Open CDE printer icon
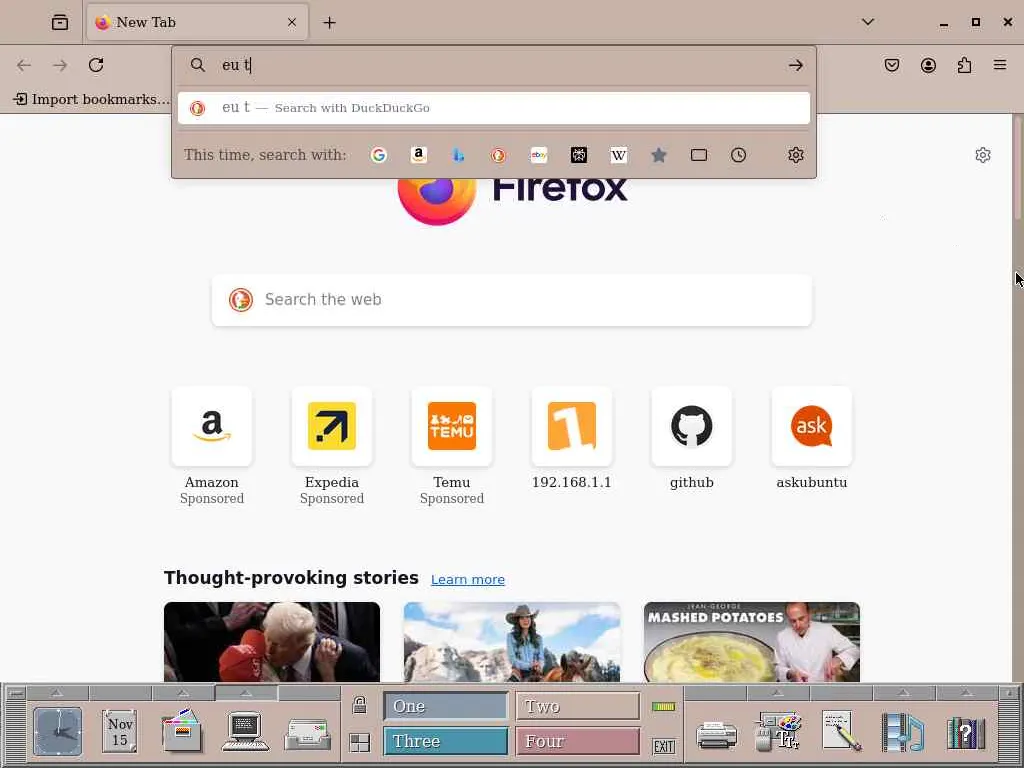Viewport: 1024px width, 768px height. click(716, 734)
